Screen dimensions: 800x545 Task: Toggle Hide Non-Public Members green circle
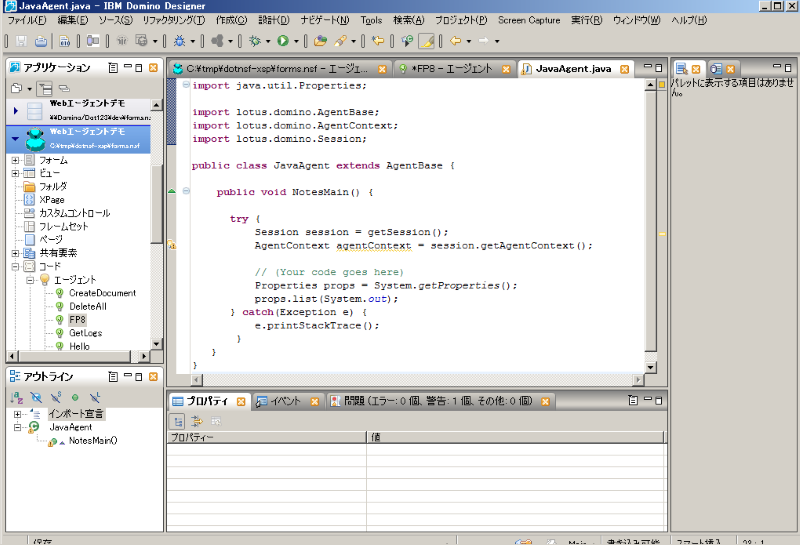click(75, 397)
